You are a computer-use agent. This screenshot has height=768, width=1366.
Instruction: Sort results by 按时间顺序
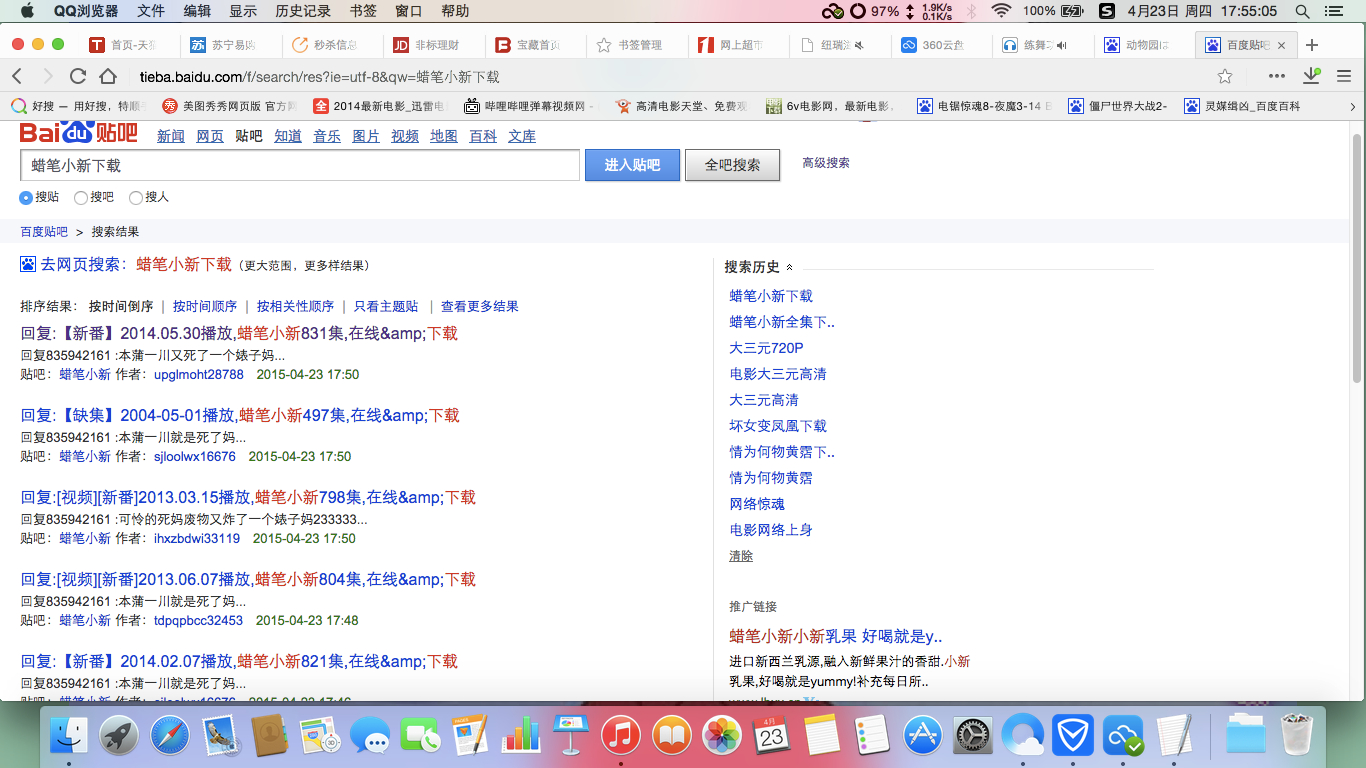click(x=205, y=306)
